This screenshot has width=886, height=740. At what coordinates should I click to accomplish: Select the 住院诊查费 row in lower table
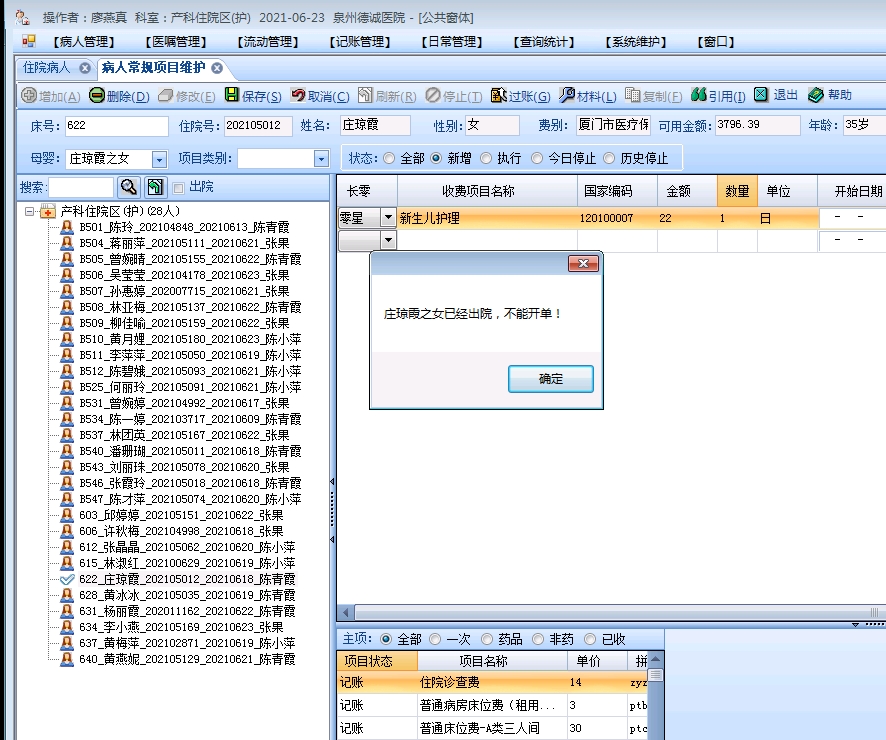coord(492,682)
